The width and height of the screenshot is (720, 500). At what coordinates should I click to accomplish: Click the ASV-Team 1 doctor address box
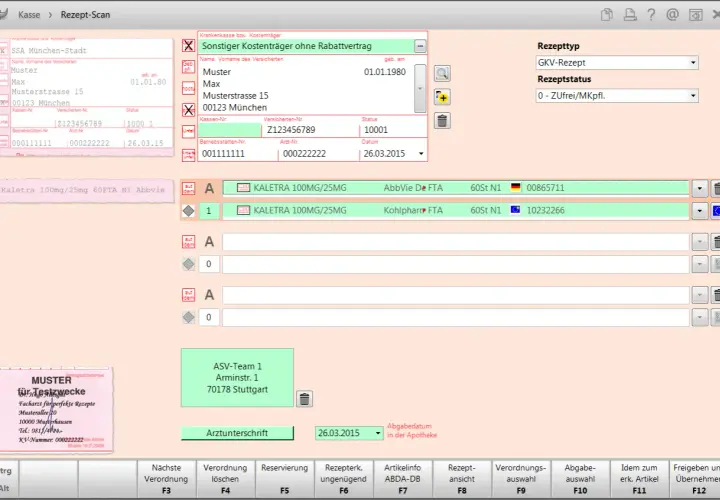(237, 377)
